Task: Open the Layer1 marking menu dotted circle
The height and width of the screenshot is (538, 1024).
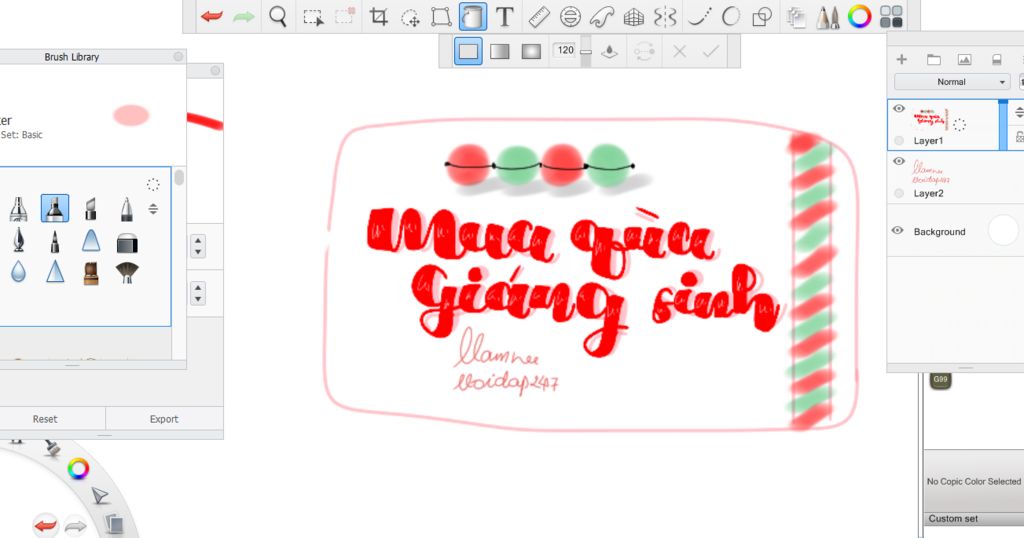Action: point(959,125)
